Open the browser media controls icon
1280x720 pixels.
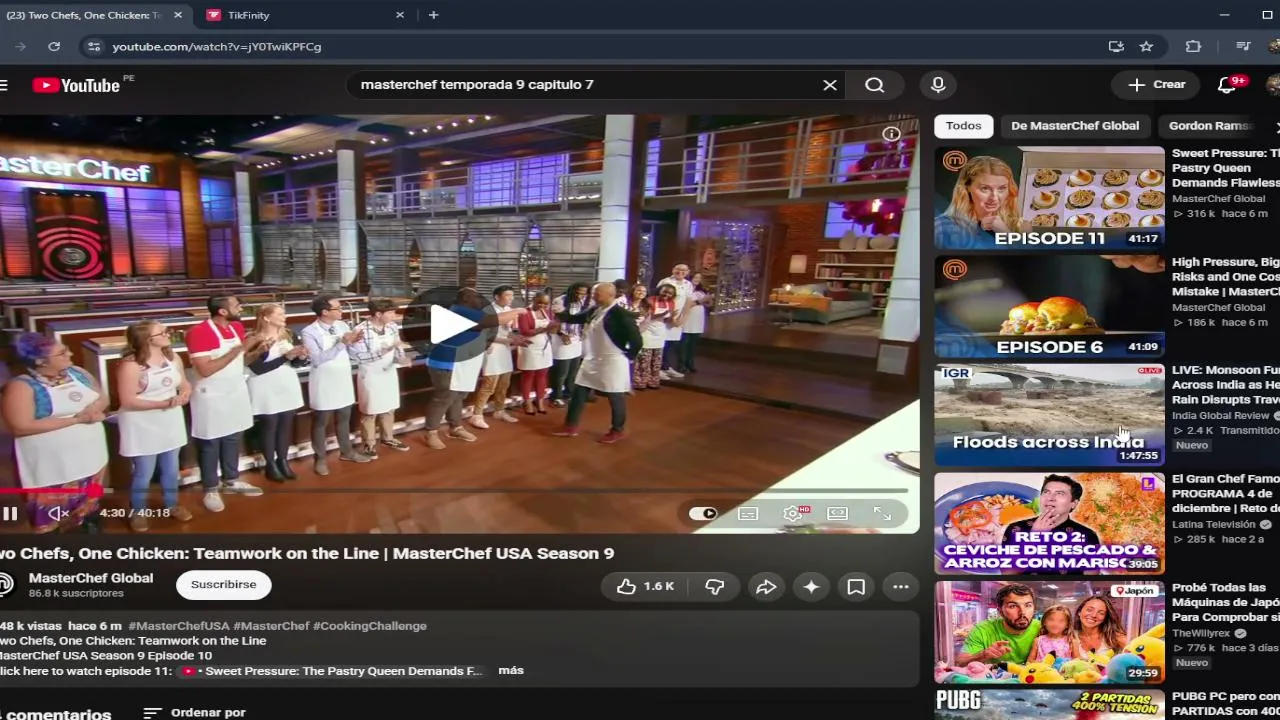pyautogui.click(x=1243, y=47)
